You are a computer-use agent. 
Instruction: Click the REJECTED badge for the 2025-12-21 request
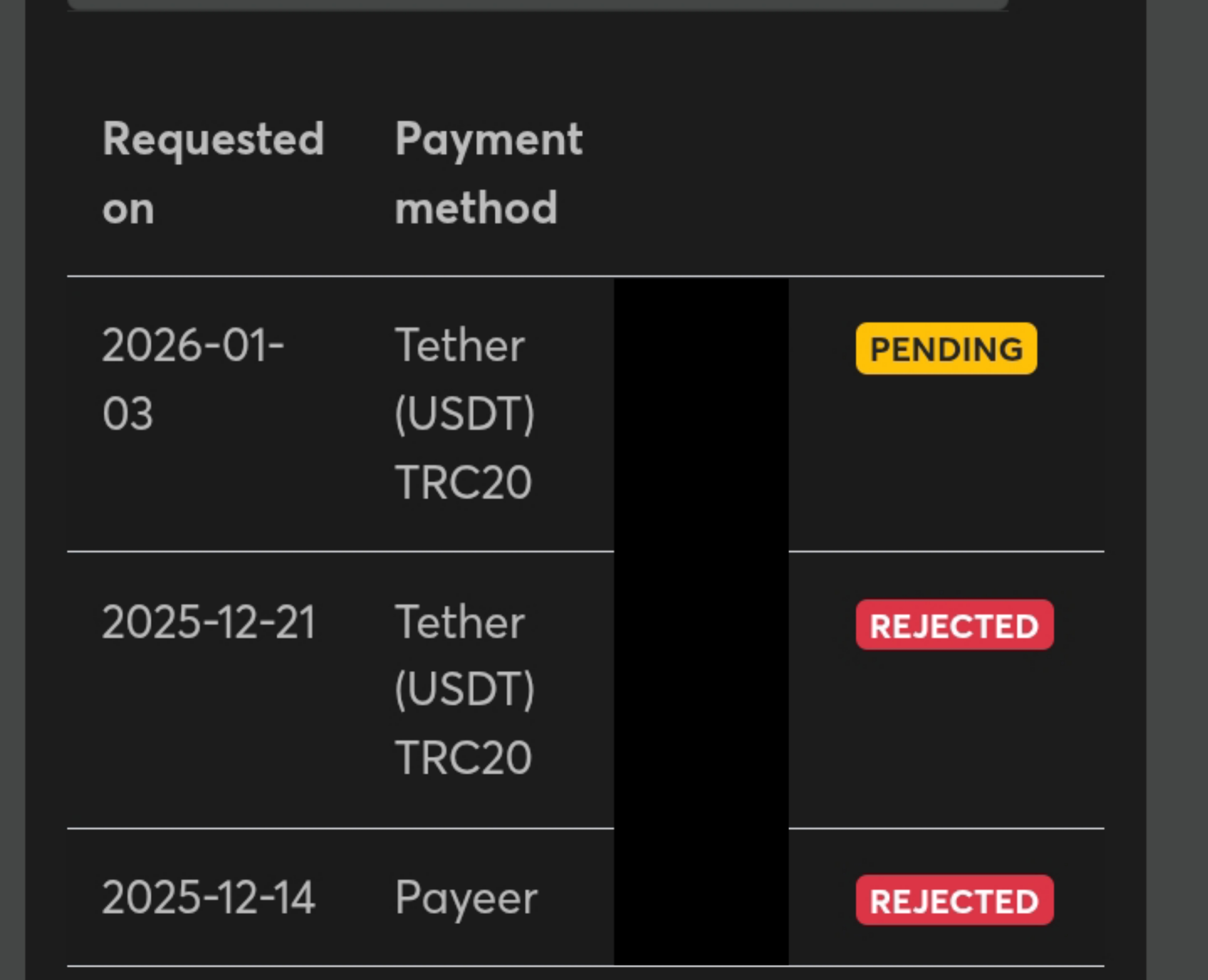(954, 625)
